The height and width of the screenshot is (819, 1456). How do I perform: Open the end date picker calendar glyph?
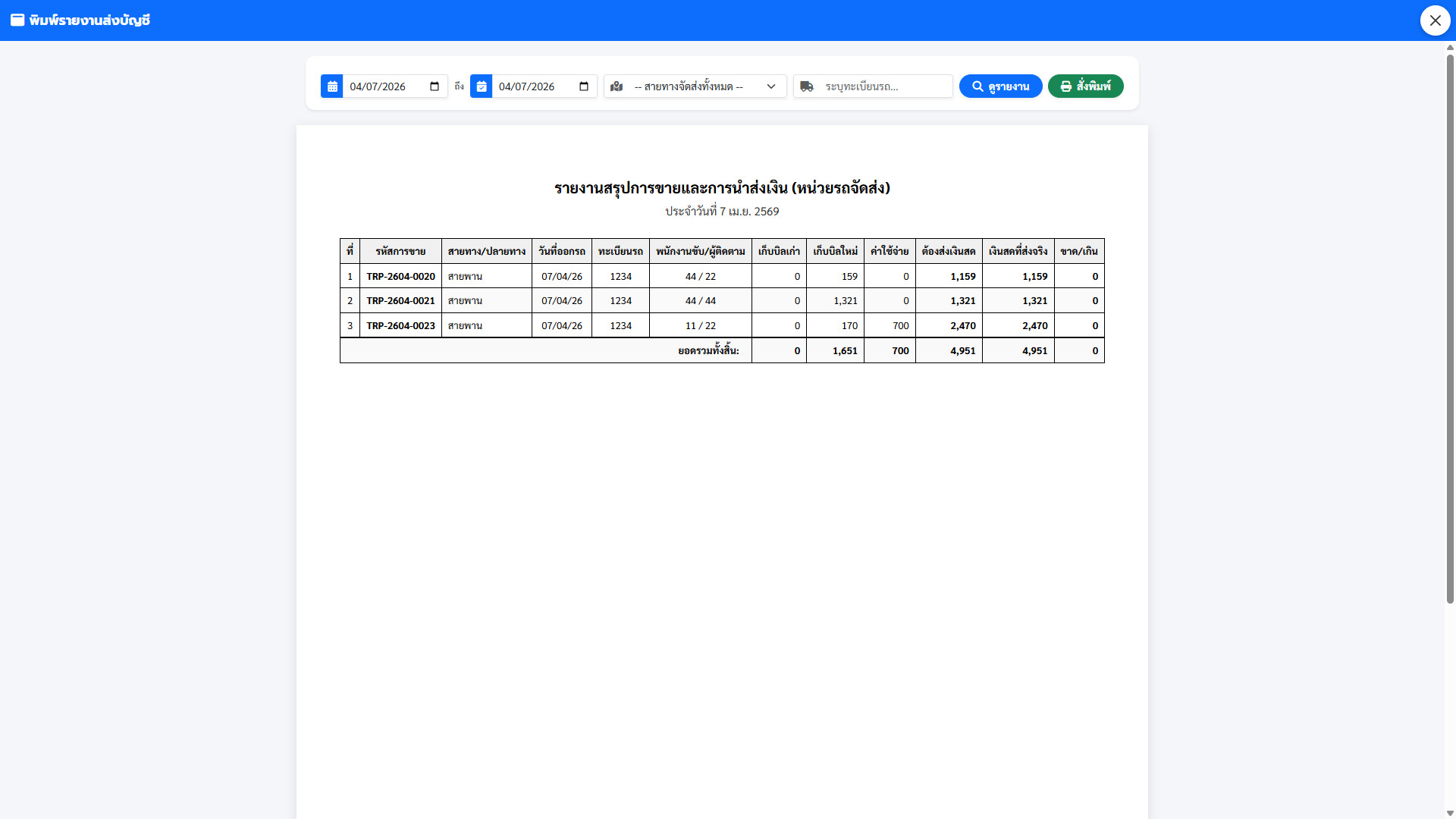[x=584, y=86]
